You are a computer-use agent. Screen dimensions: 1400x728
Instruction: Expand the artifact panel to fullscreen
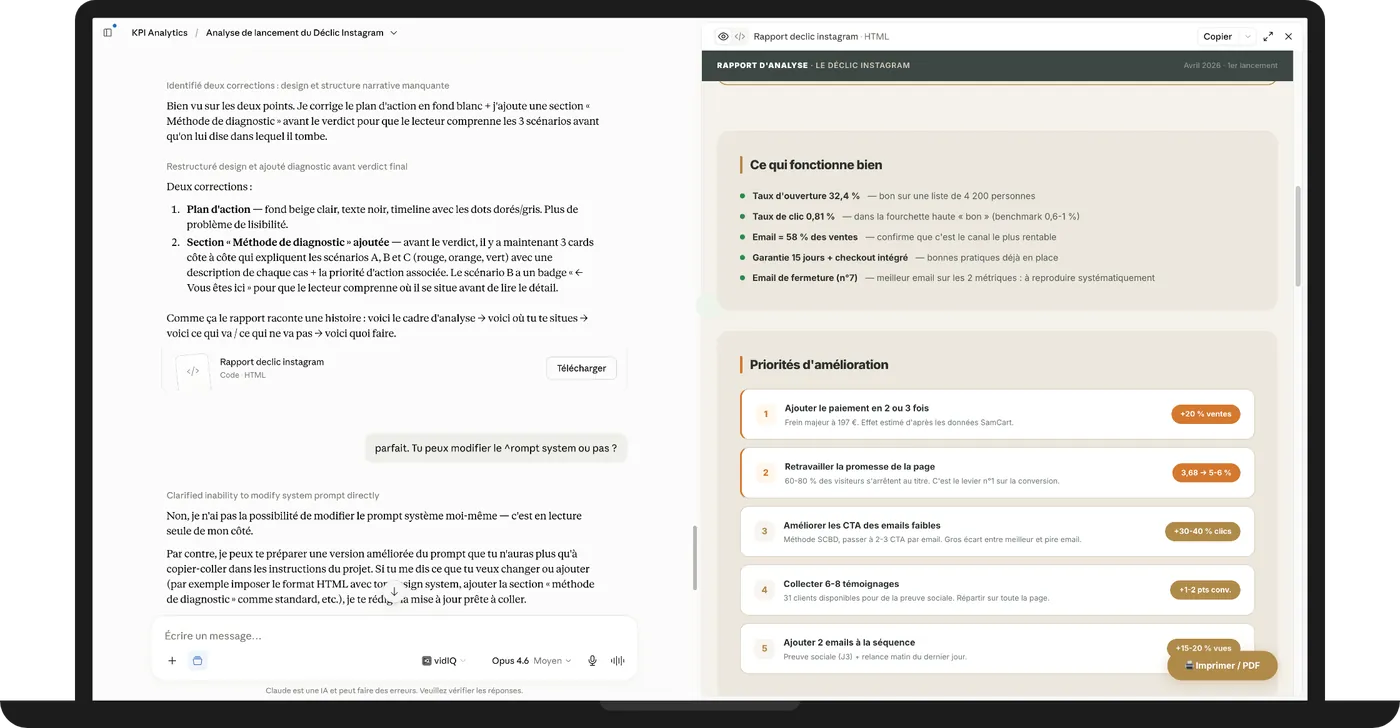point(1268,37)
